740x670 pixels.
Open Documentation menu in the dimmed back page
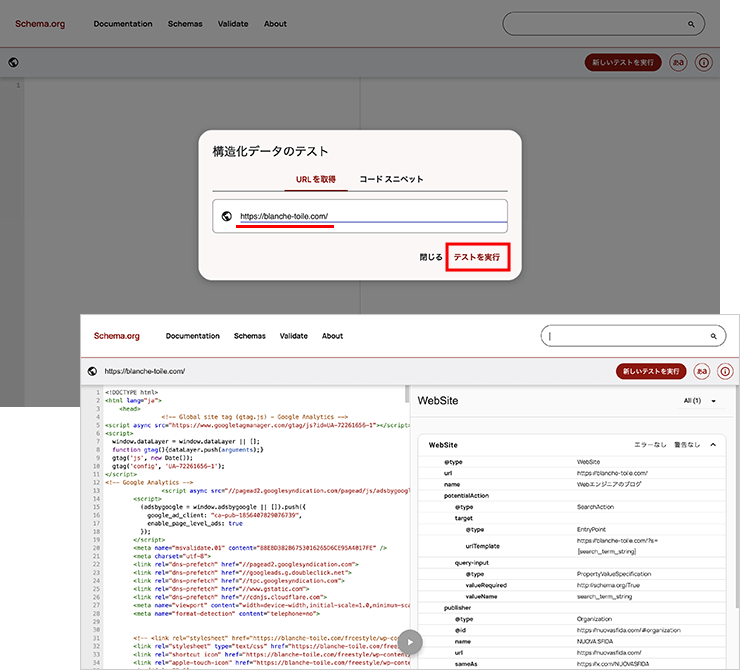[x=123, y=24]
